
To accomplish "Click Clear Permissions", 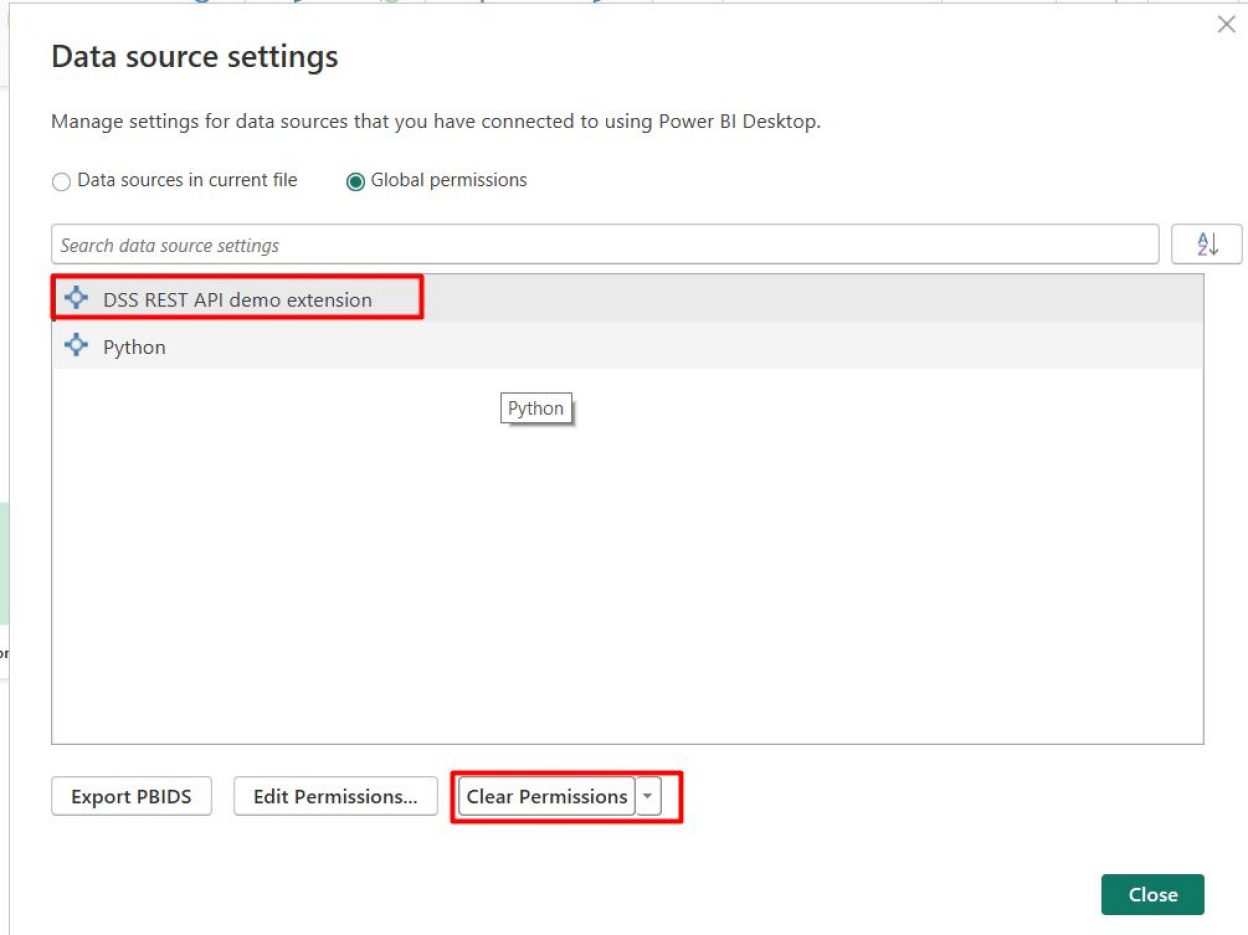I will coord(547,796).
